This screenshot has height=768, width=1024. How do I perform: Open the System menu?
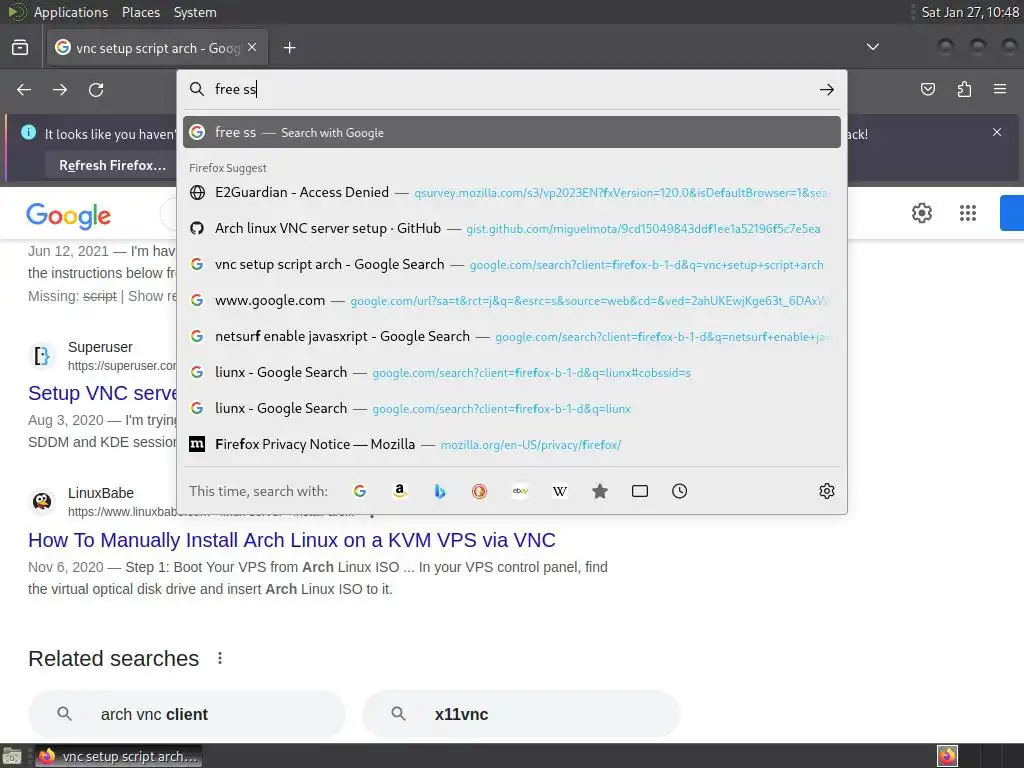pos(195,12)
